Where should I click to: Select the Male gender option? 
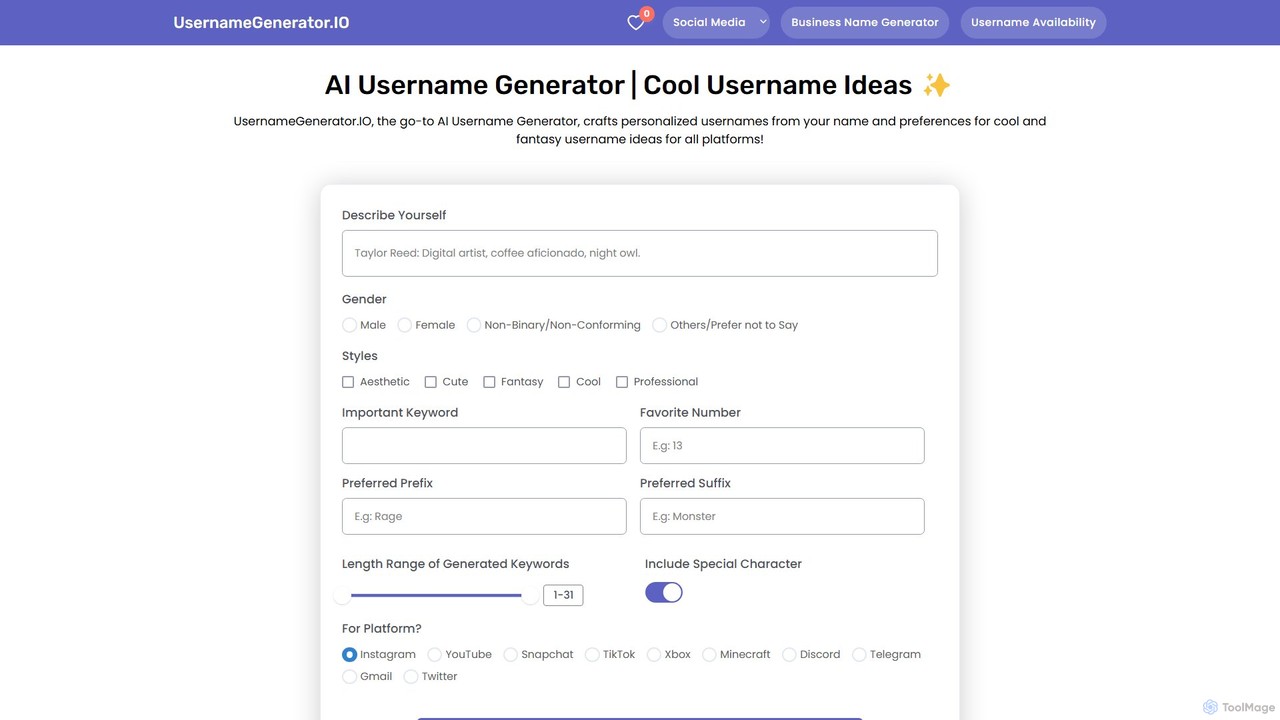(x=349, y=325)
